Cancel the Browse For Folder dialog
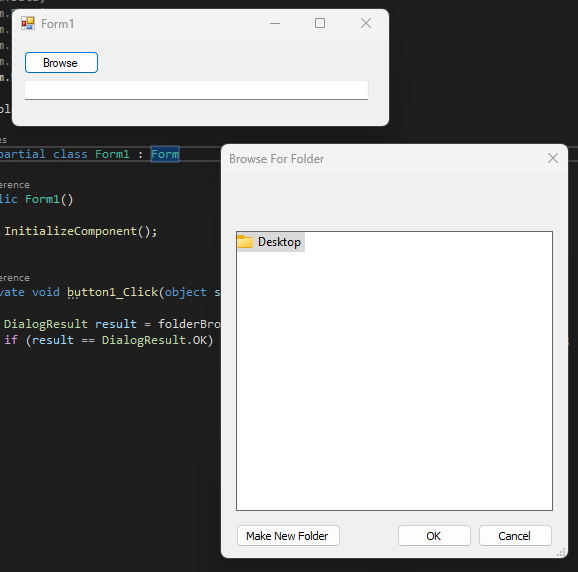The height and width of the screenshot is (572, 578). (x=515, y=536)
